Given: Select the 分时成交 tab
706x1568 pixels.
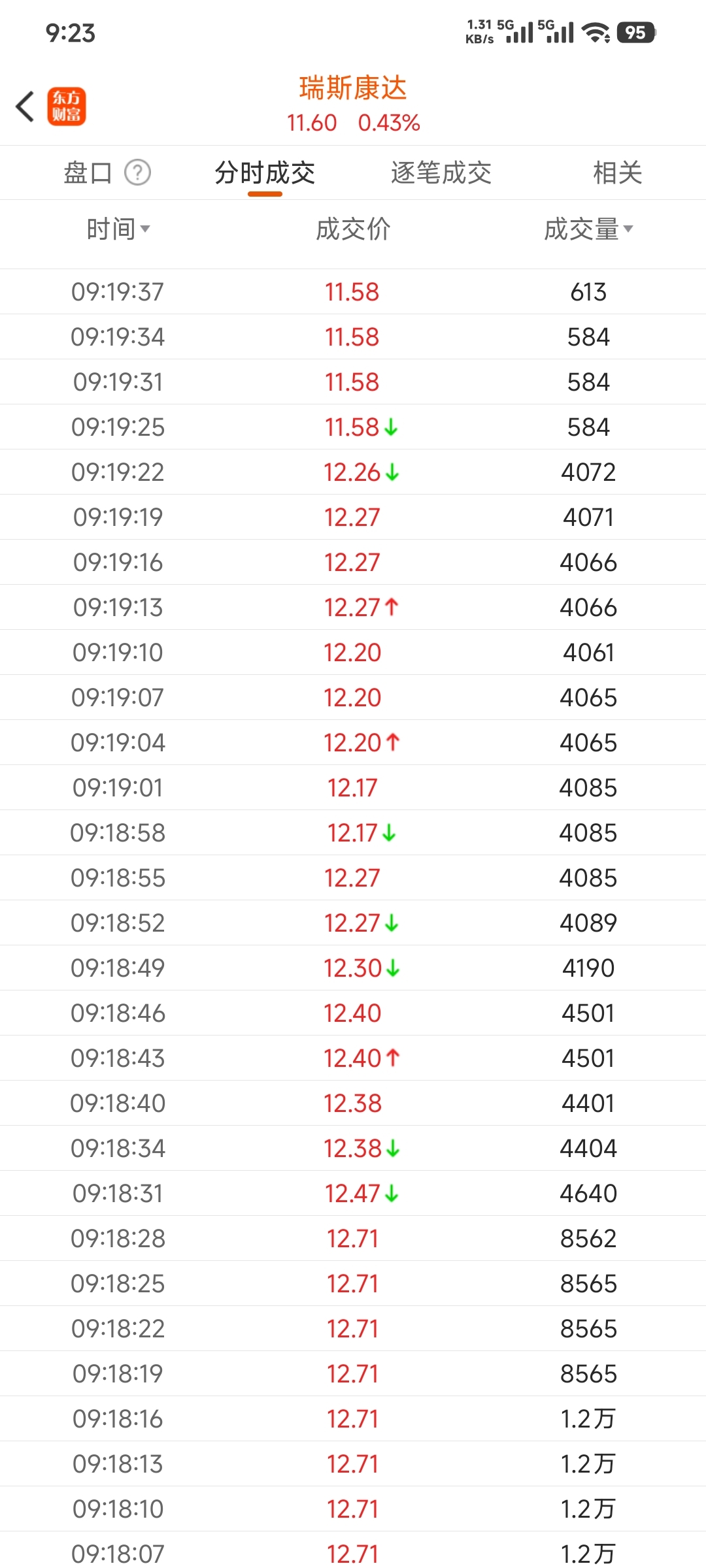Looking at the screenshot, I should click(265, 173).
